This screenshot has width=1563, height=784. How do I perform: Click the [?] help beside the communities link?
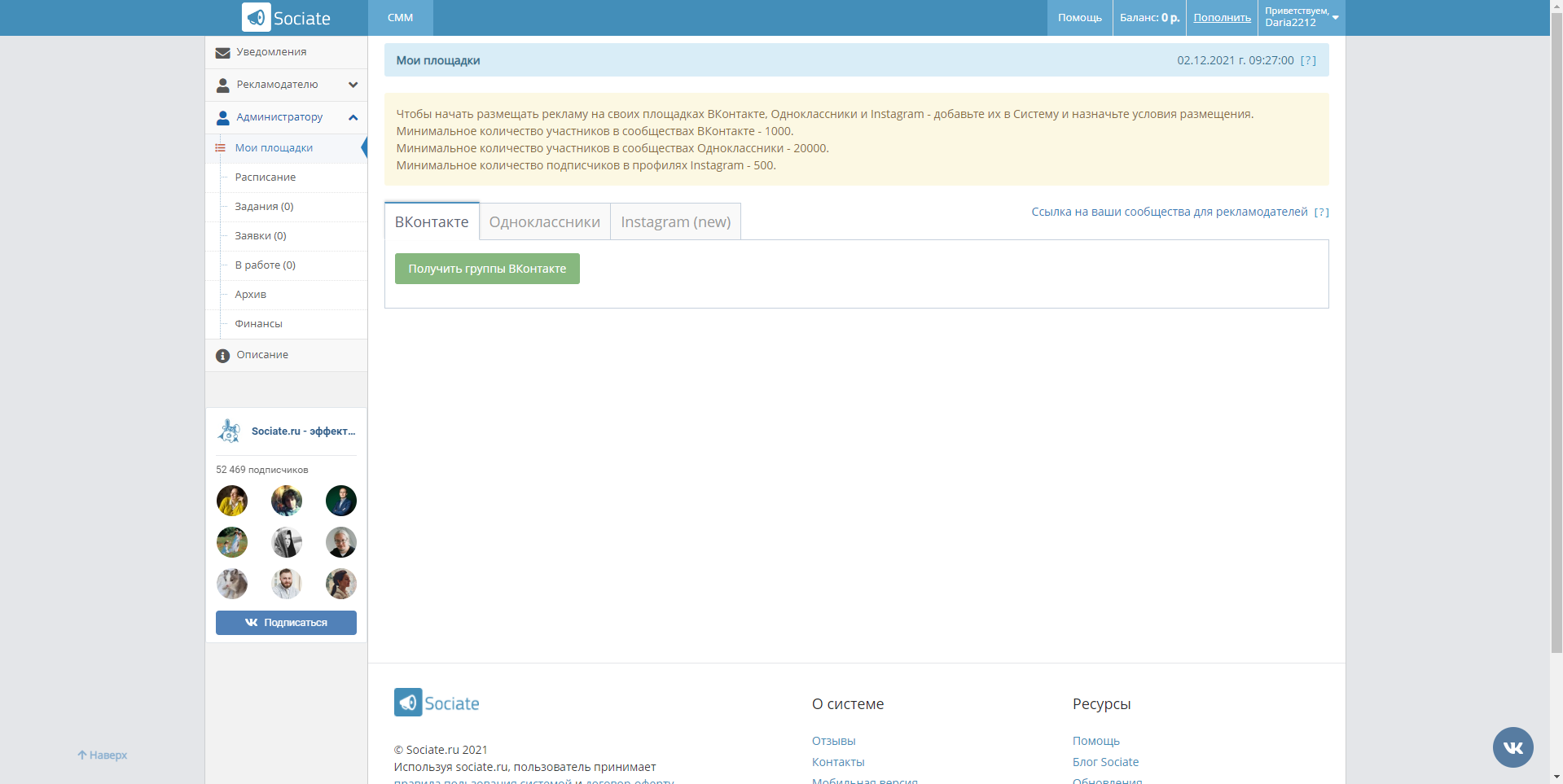[1321, 212]
